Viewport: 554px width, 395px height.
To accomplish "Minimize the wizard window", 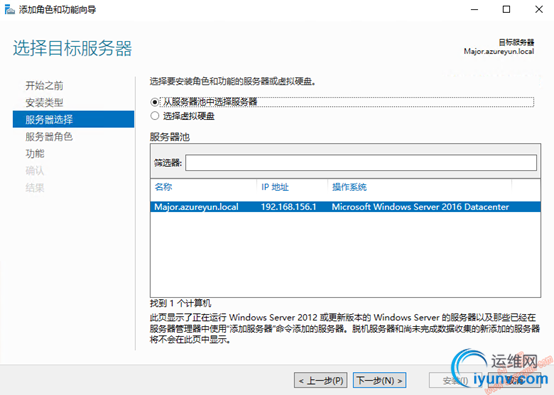I will 475,9.
